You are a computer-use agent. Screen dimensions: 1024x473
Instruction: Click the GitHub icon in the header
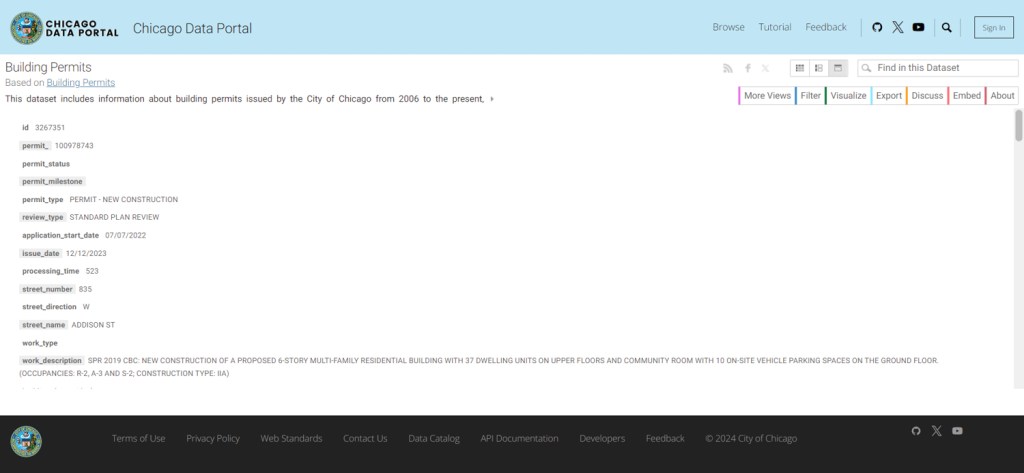click(877, 27)
